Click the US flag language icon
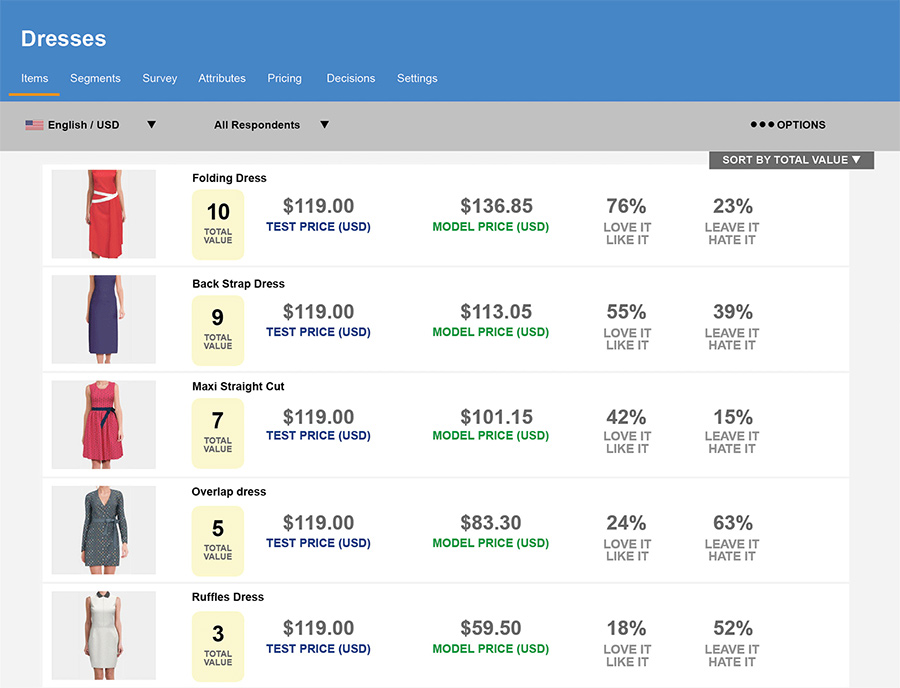 pyautogui.click(x=34, y=125)
